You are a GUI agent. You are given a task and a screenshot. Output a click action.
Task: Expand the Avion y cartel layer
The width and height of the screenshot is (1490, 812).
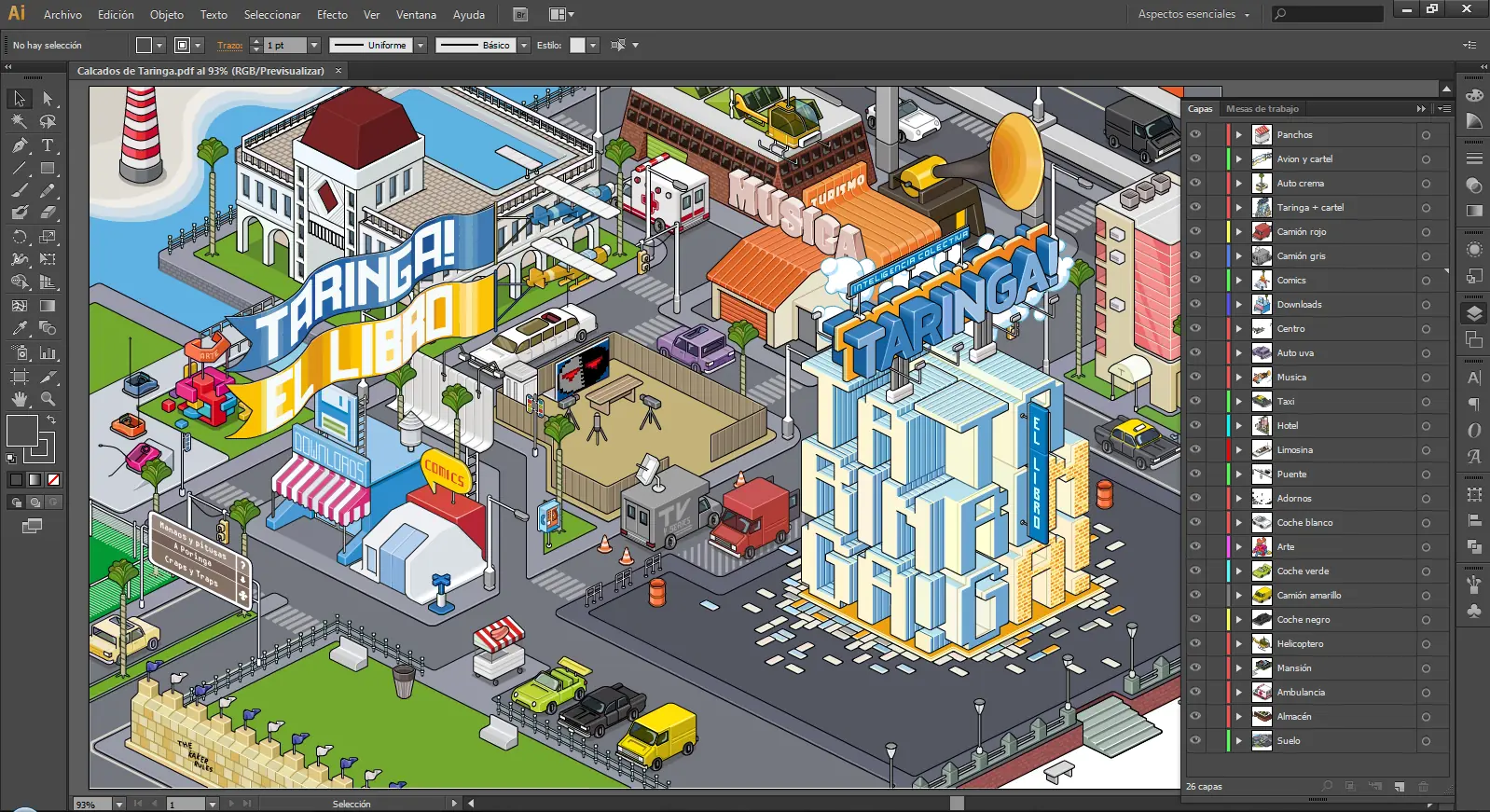pos(1239,159)
